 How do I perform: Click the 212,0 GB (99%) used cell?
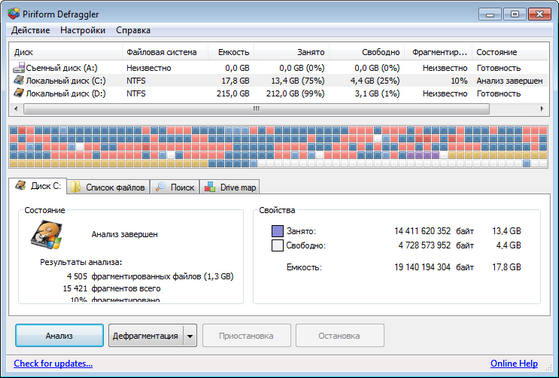(295, 93)
